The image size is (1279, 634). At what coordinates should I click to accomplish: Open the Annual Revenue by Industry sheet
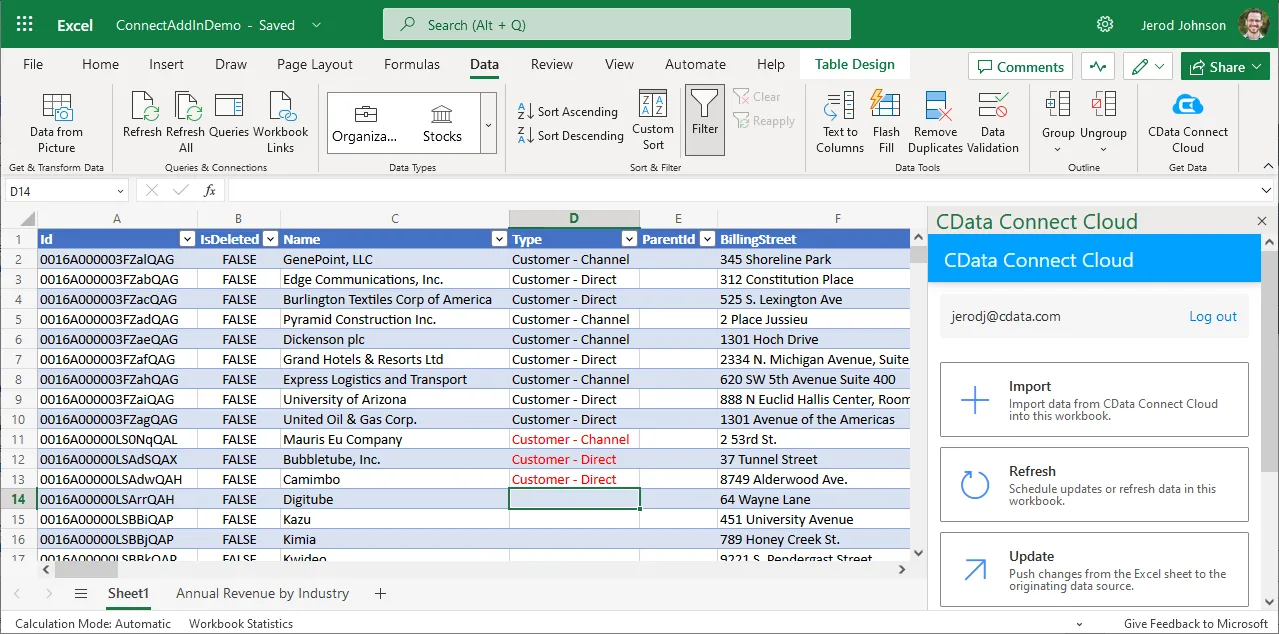click(262, 593)
